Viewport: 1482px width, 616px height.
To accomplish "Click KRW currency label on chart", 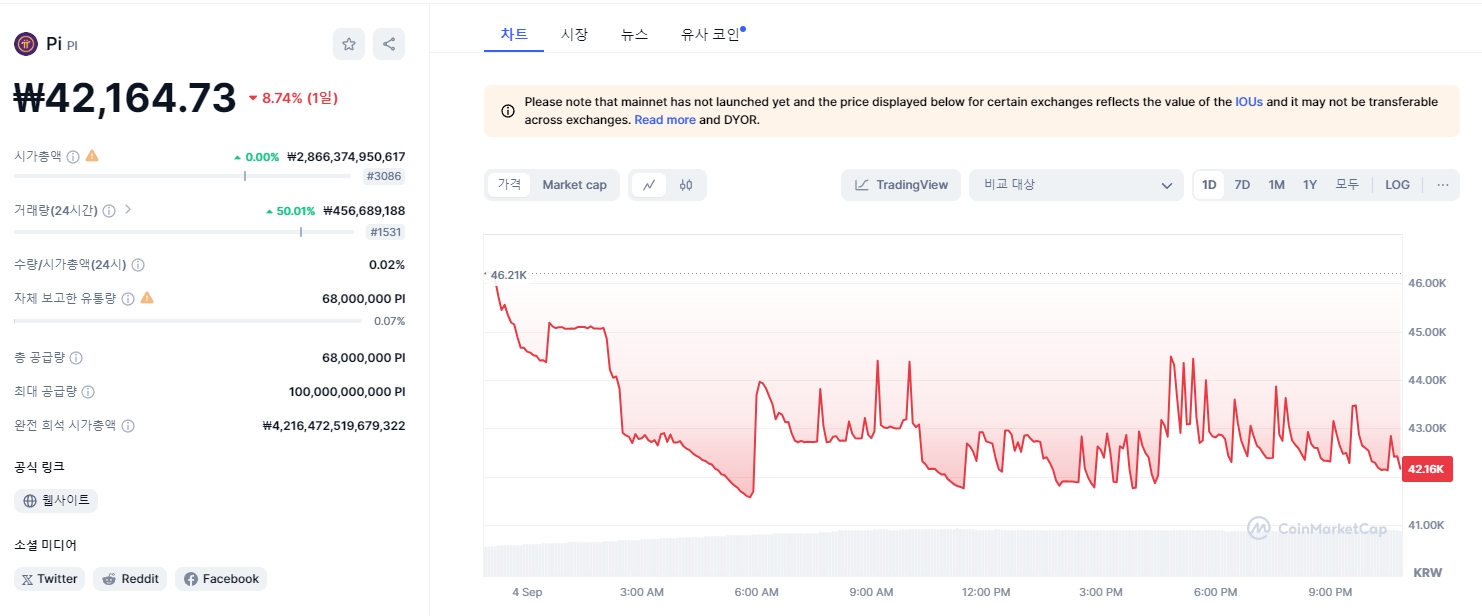I will coord(1427,573).
